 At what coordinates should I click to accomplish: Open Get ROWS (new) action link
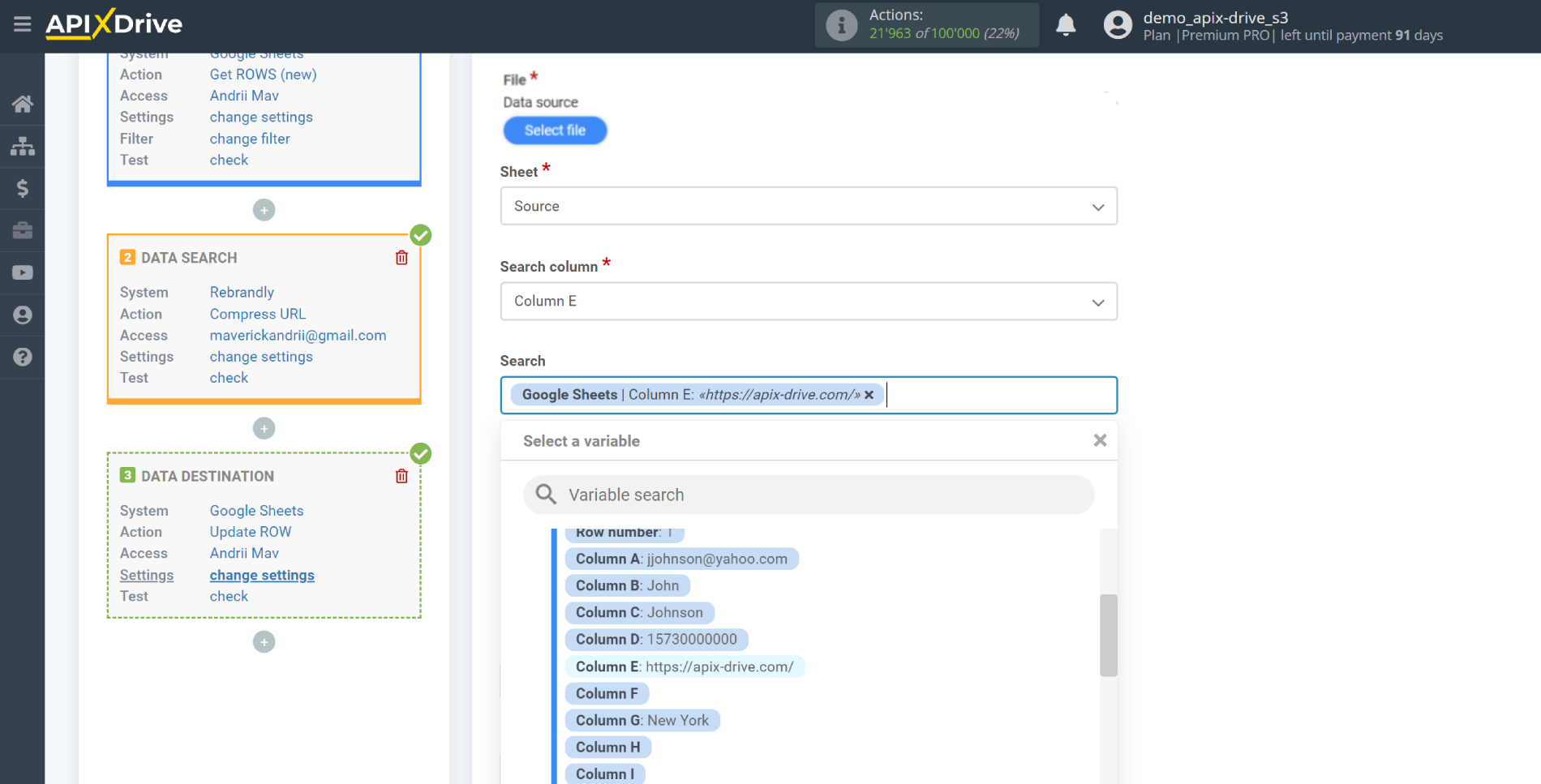[263, 75]
